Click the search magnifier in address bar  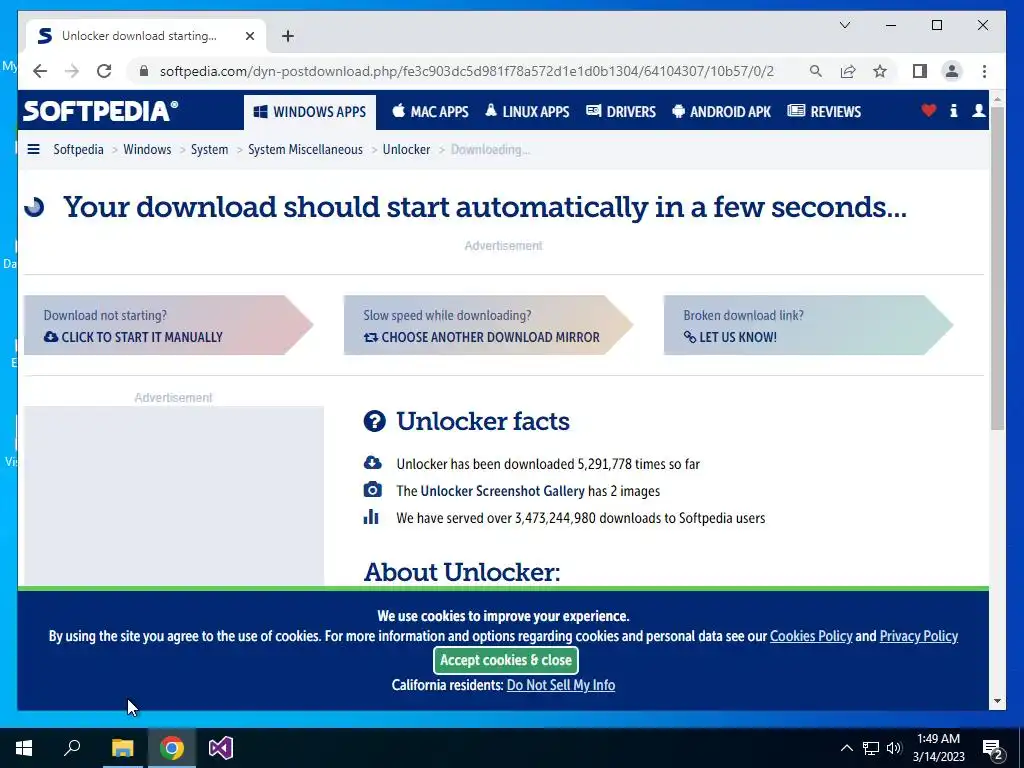pos(816,71)
